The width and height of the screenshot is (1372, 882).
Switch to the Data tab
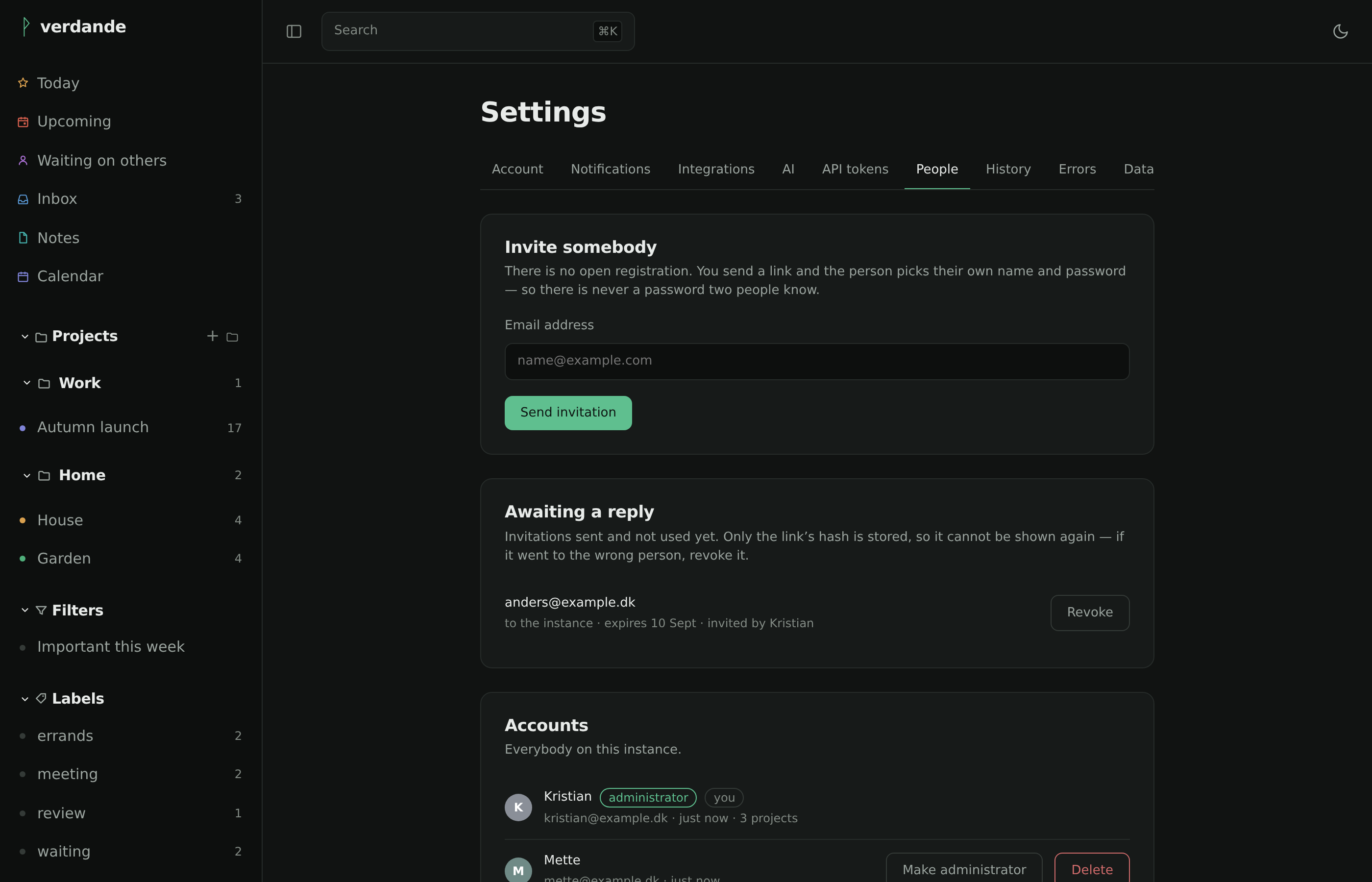point(1138,169)
